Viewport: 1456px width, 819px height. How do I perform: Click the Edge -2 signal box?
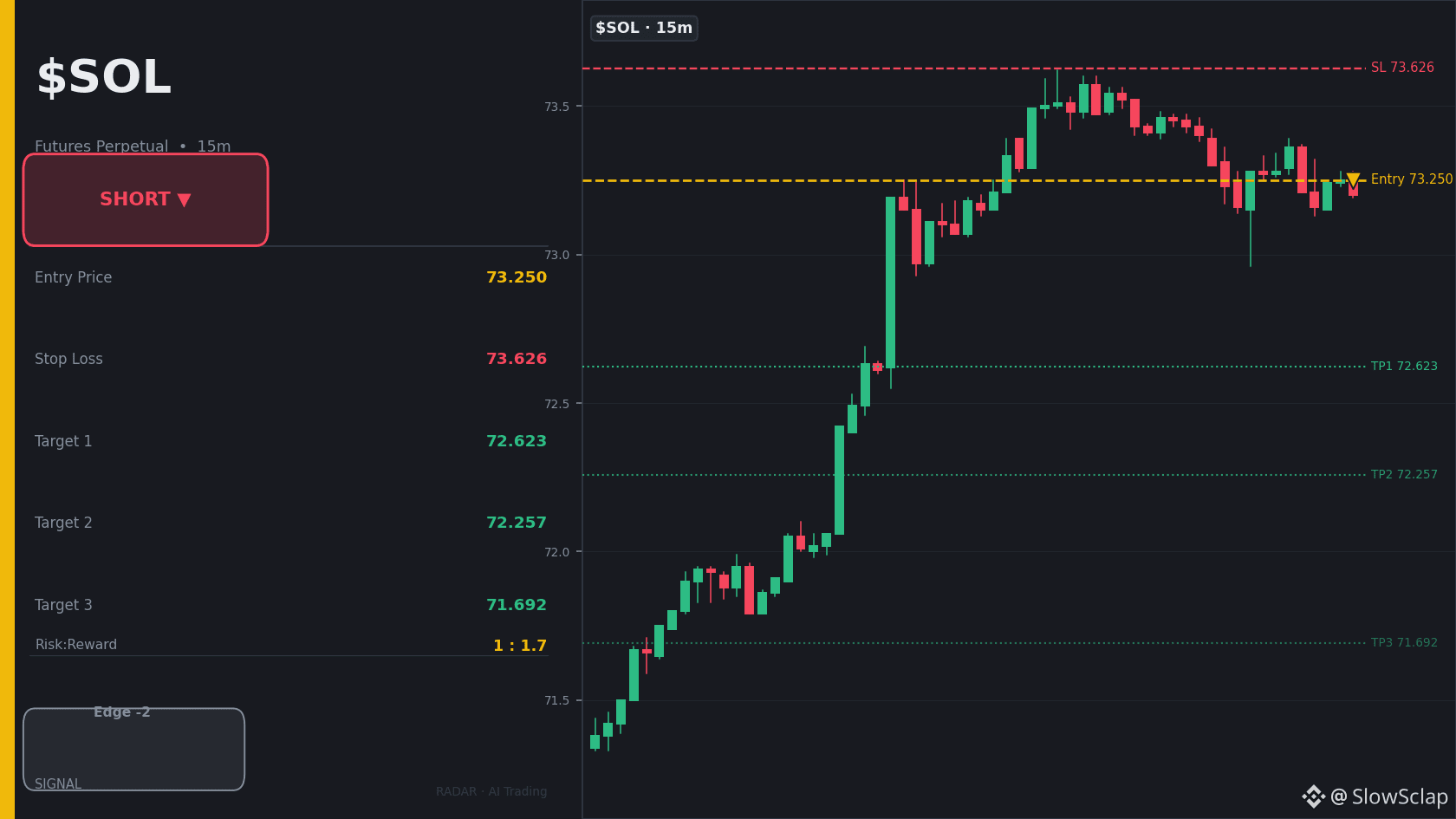click(x=134, y=749)
